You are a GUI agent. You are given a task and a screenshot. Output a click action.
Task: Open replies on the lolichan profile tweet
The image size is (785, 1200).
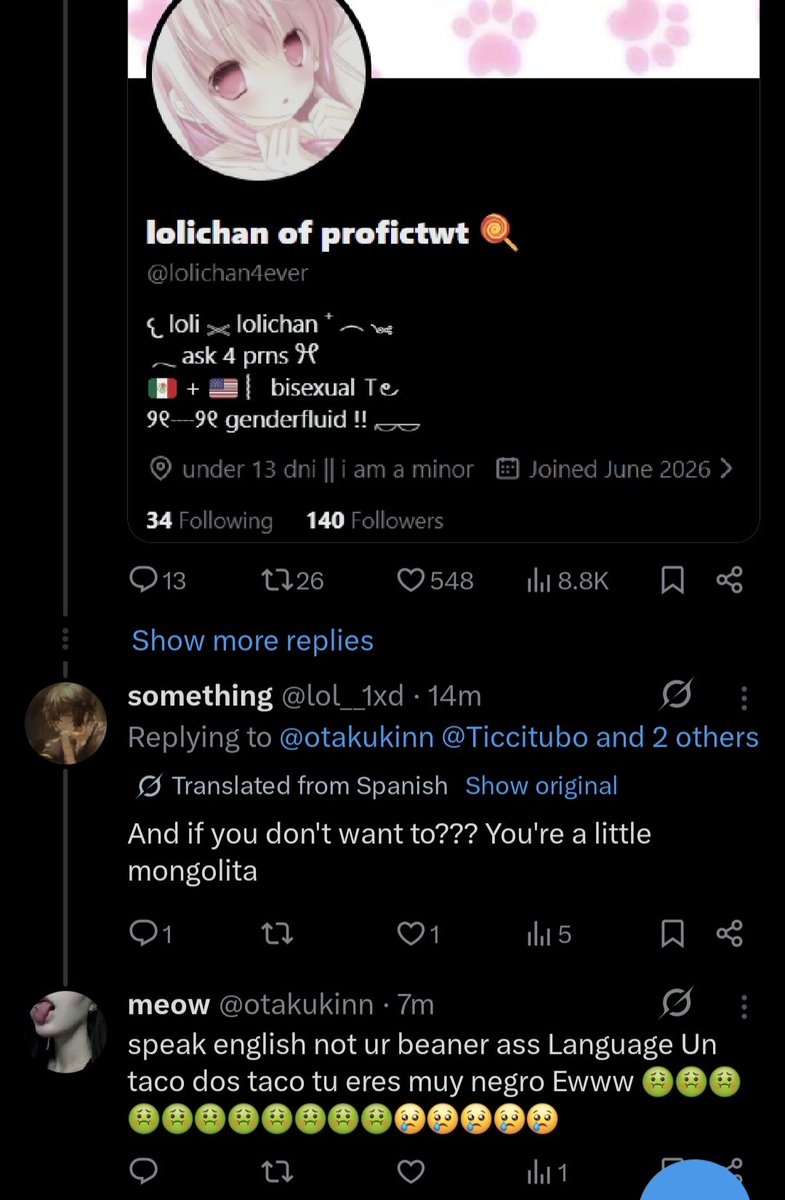pyautogui.click(x=158, y=581)
